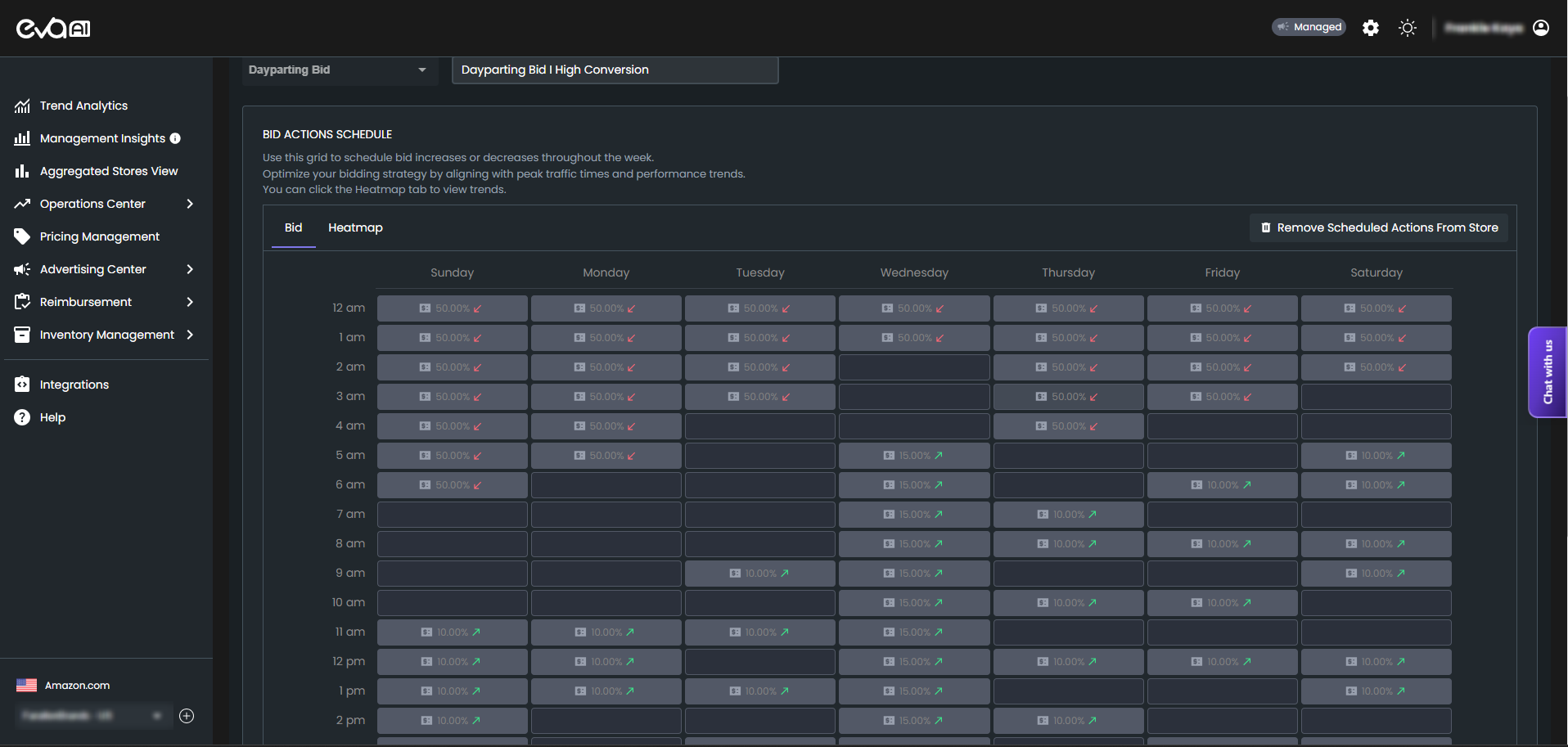Image resolution: width=1568 pixels, height=747 pixels.
Task: Click the add store plus icon
Action: [187, 716]
